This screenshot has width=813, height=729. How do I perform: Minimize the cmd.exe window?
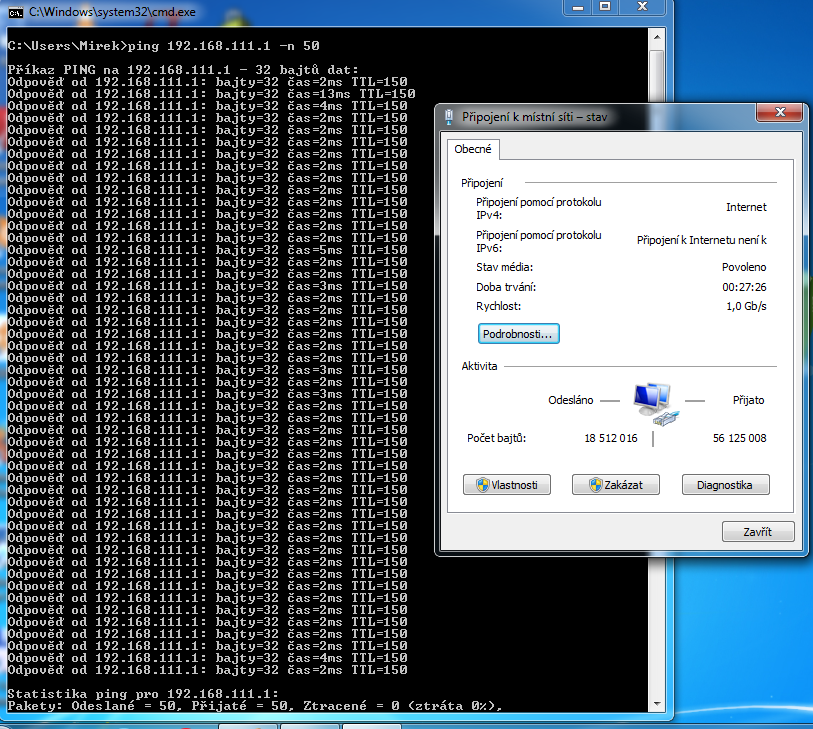coord(576,7)
